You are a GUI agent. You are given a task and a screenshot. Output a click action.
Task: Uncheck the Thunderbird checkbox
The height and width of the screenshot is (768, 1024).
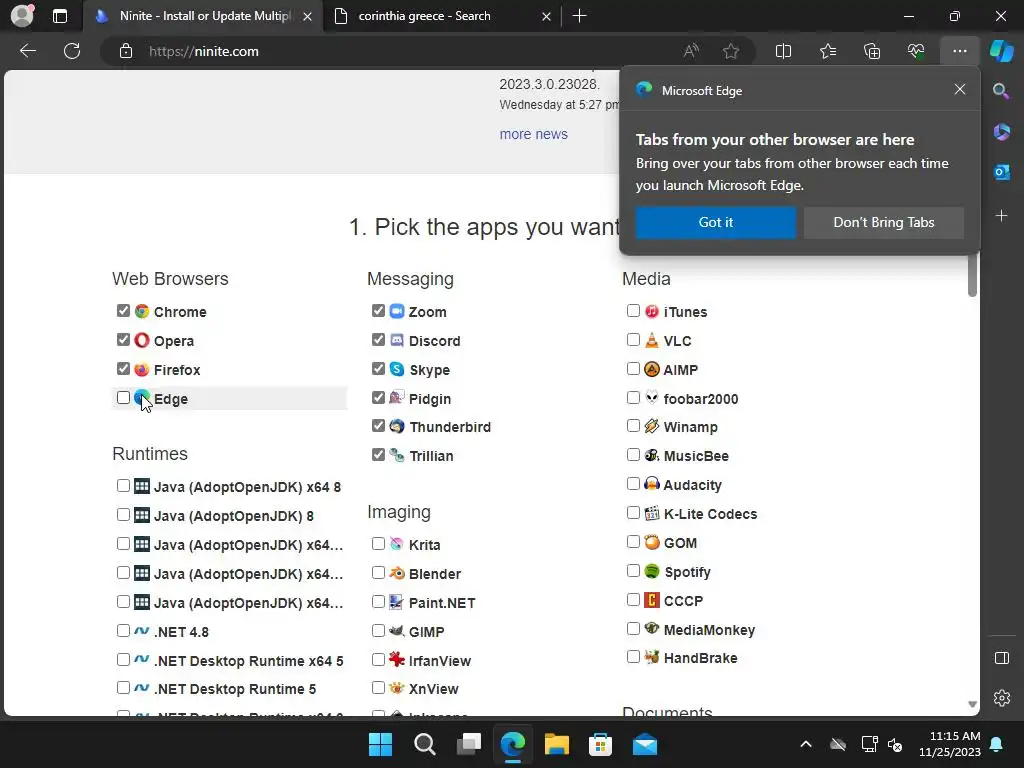click(x=378, y=426)
